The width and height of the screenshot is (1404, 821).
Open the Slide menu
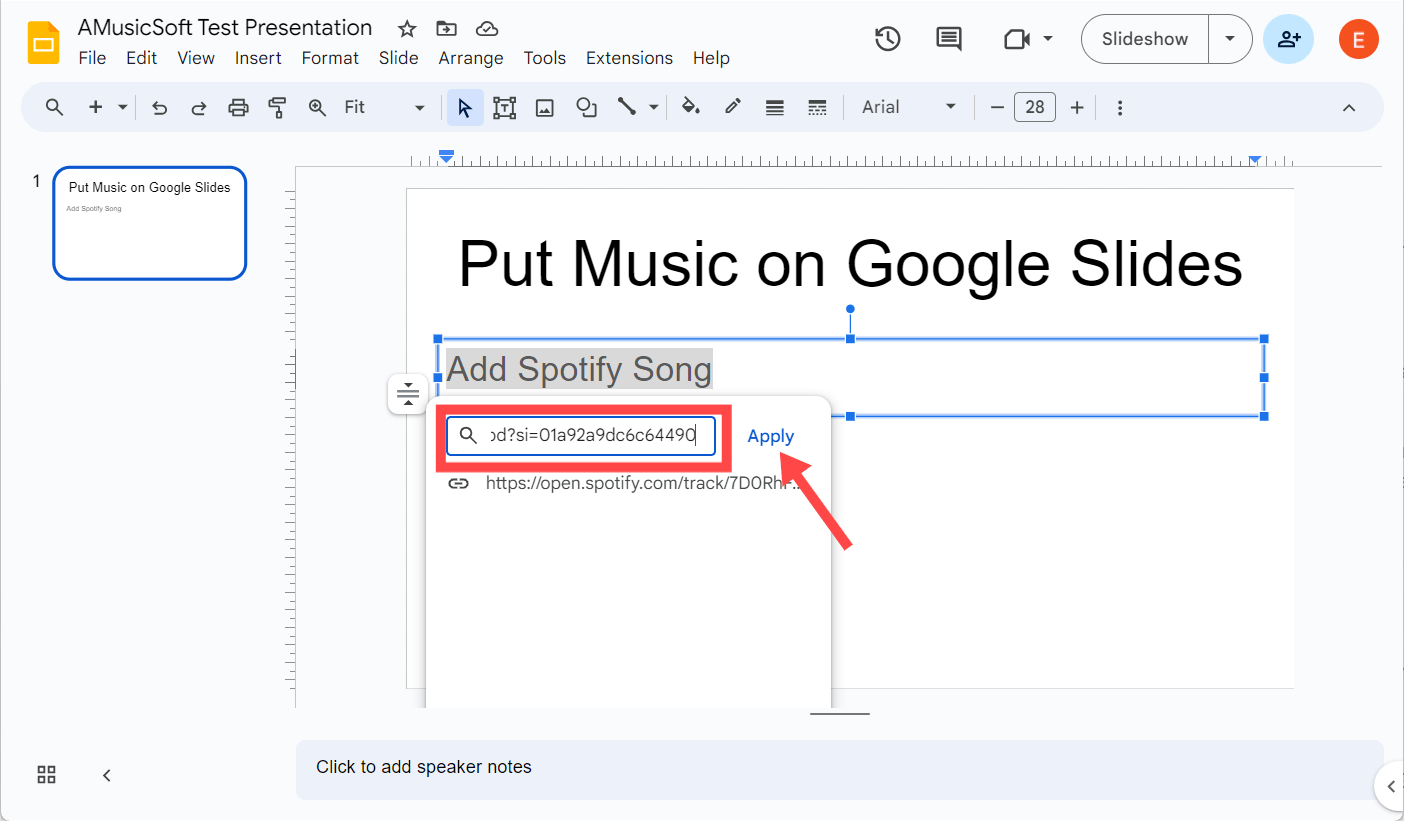398,58
